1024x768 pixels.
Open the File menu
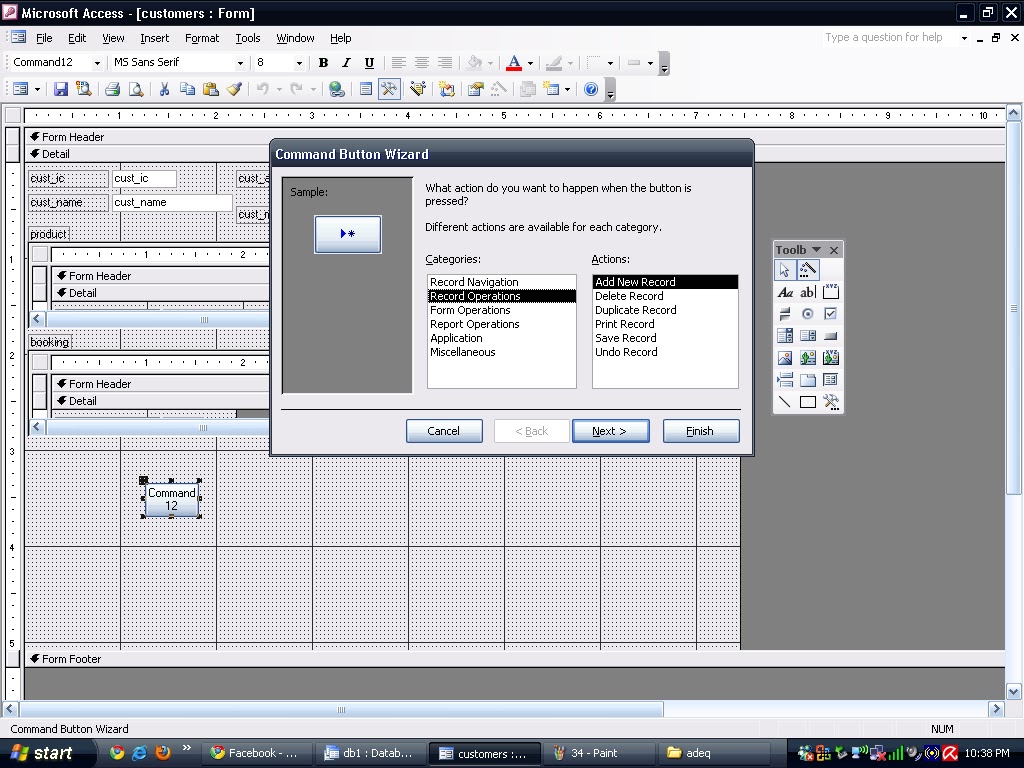pyautogui.click(x=44, y=38)
